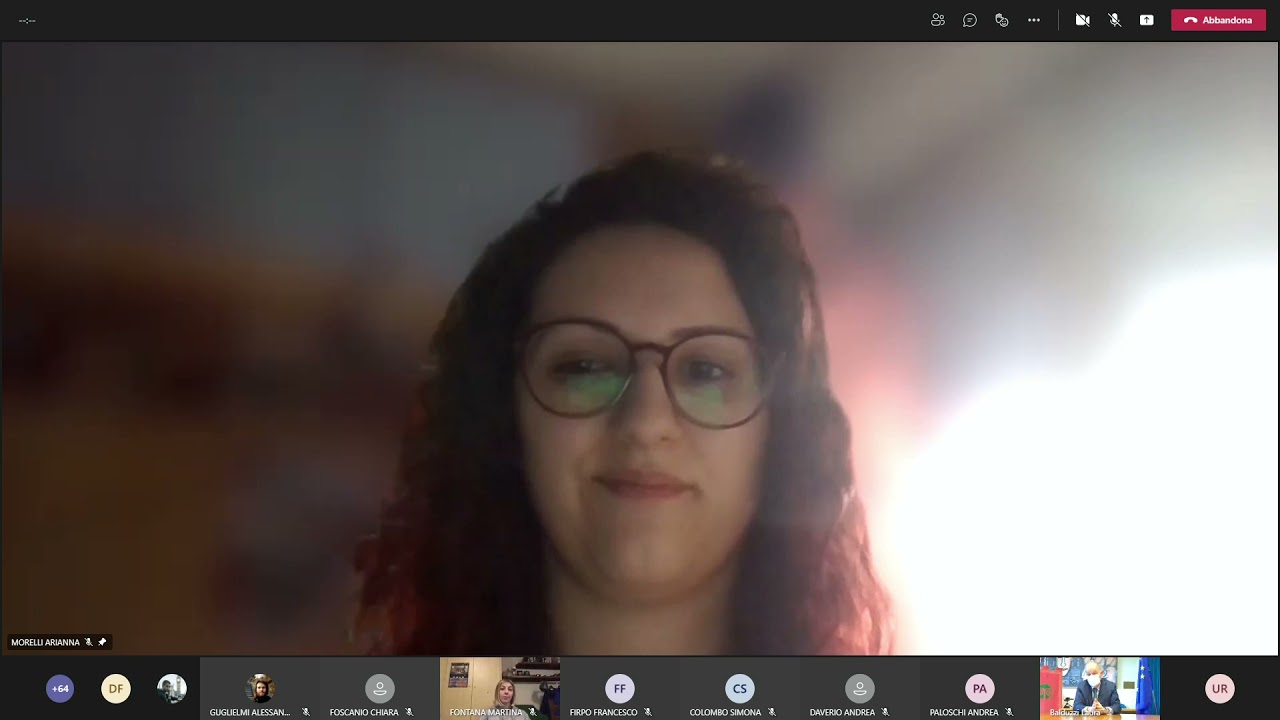This screenshot has height=720, width=1280.
Task: Select the video thumbnail with the flags
Action: [x=1100, y=688]
